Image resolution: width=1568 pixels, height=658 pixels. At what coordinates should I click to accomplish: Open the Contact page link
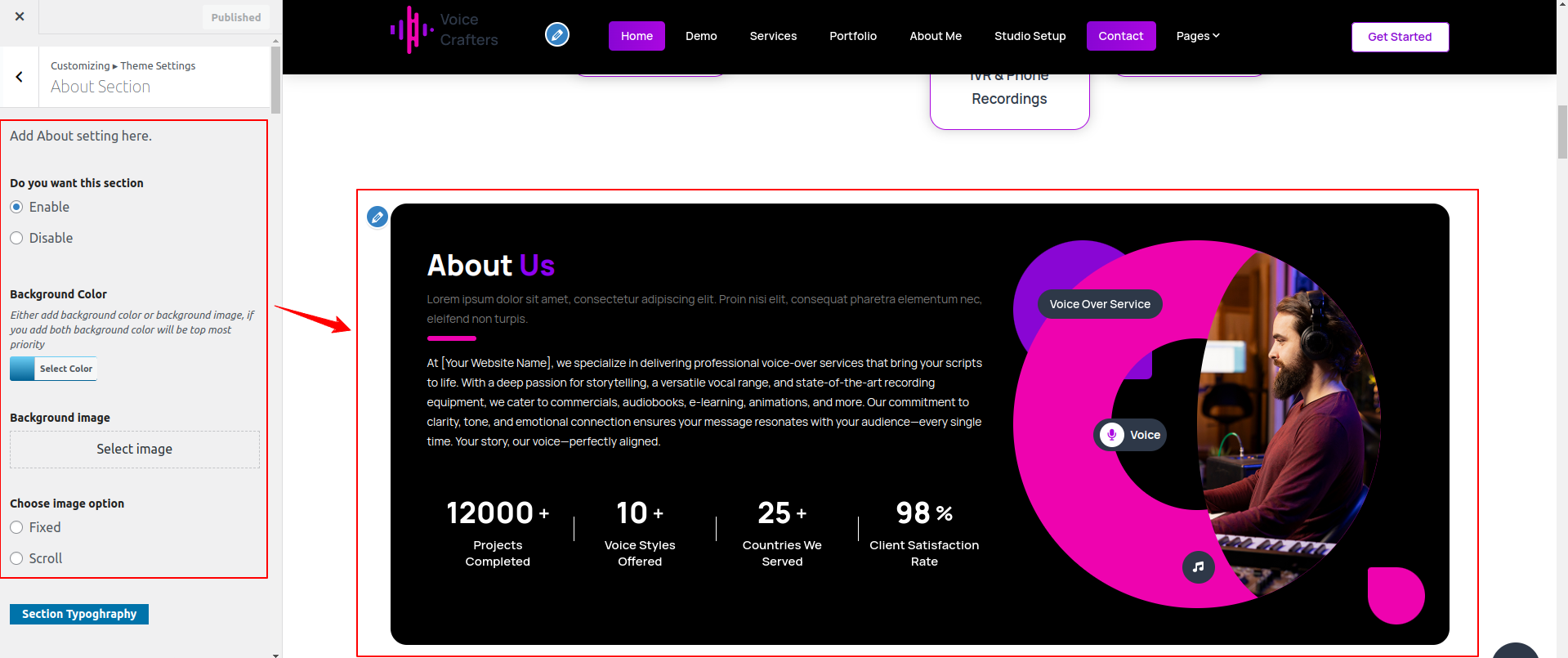click(x=1120, y=36)
